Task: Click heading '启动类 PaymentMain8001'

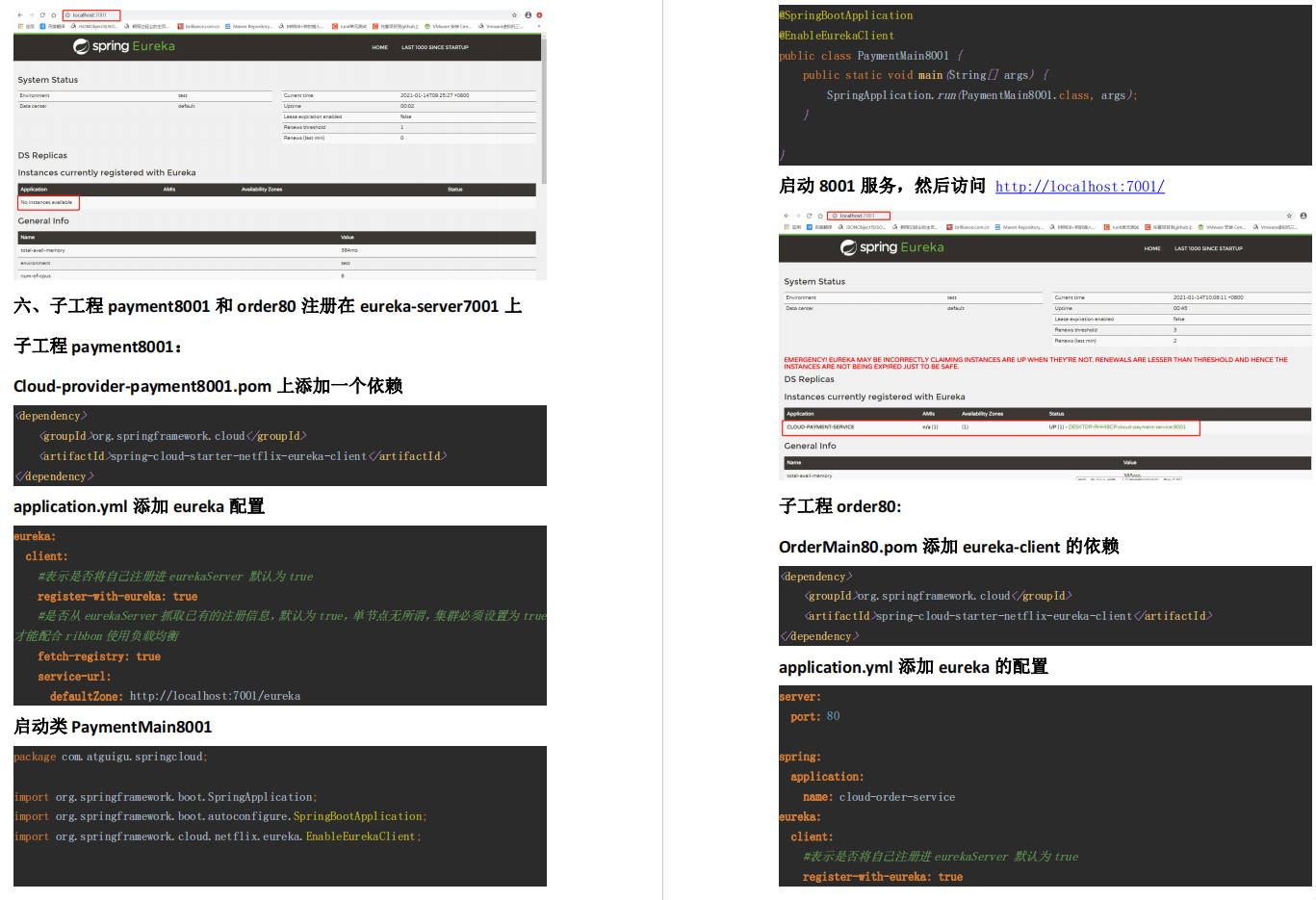Action: tap(113, 727)
